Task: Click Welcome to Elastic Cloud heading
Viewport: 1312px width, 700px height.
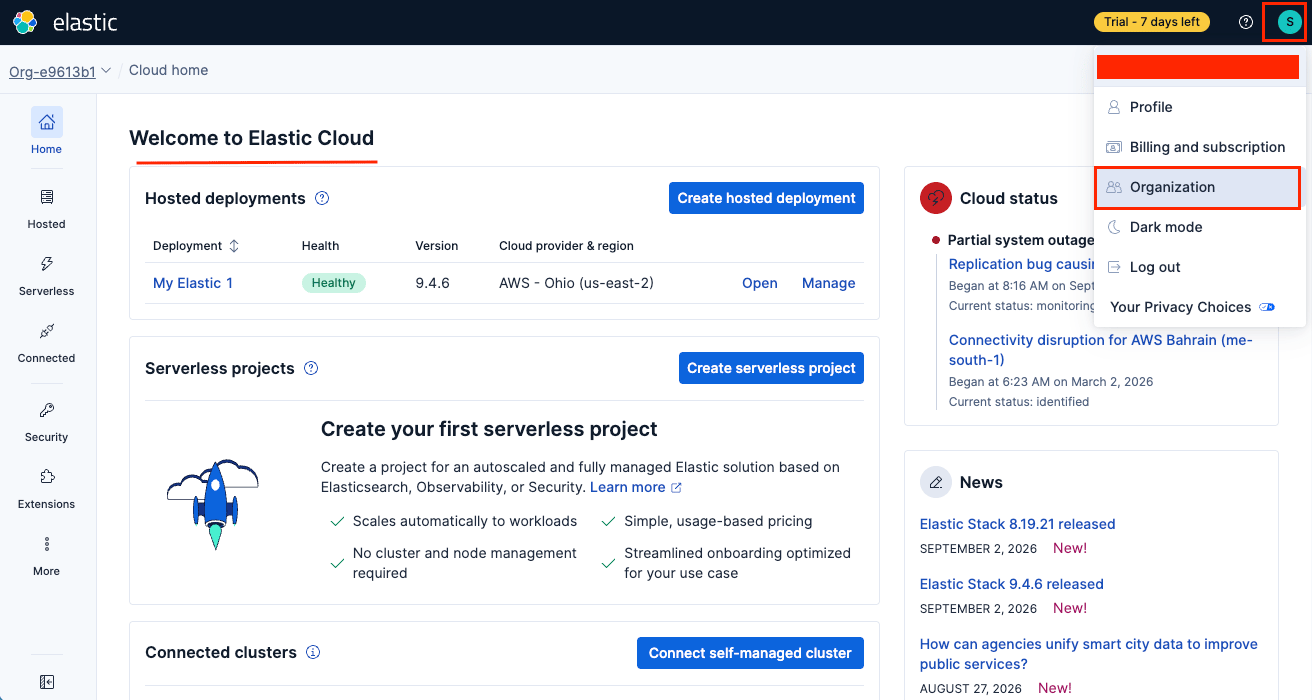Action: (252, 138)
